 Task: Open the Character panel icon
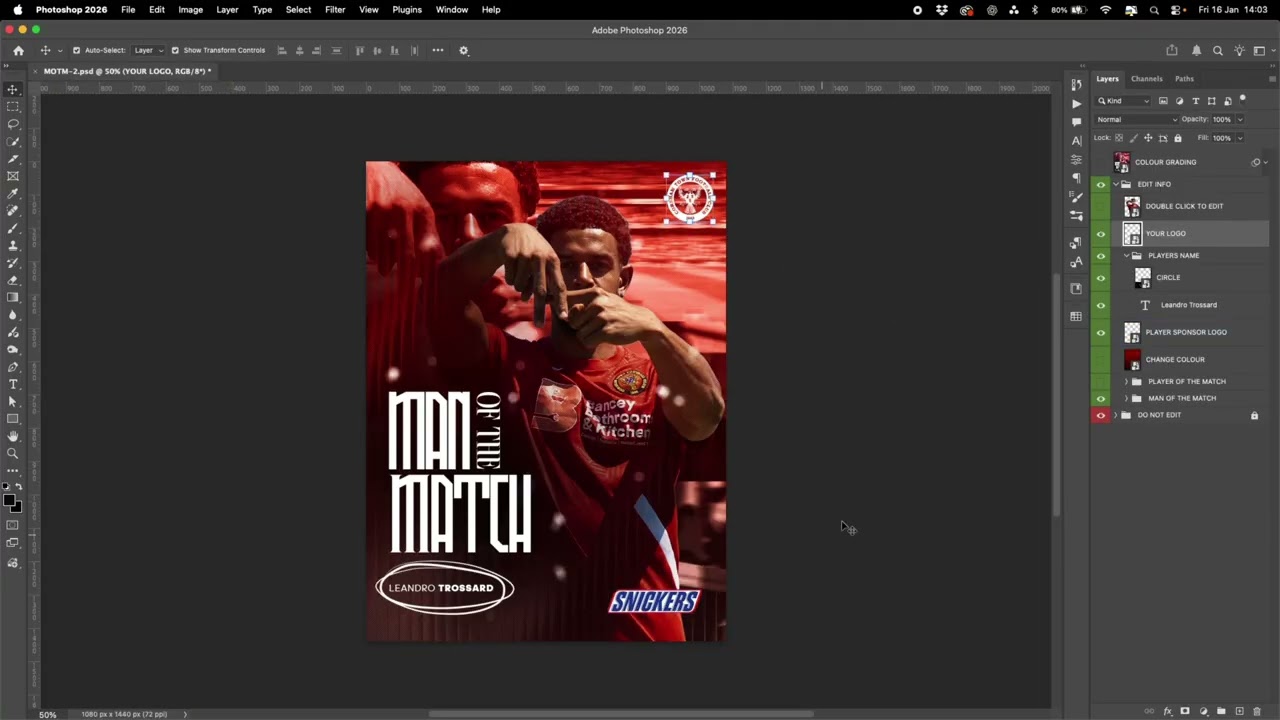click(1076, 140)
